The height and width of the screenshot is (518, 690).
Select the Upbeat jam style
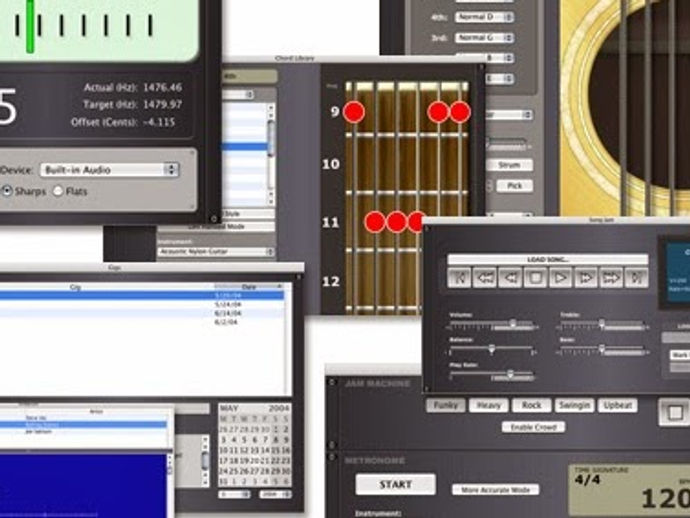point(617,405)
